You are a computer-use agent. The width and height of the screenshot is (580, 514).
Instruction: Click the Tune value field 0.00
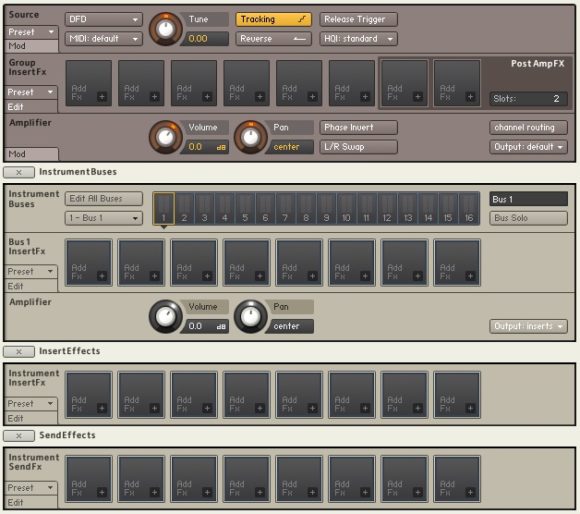(x=206, y=38)
